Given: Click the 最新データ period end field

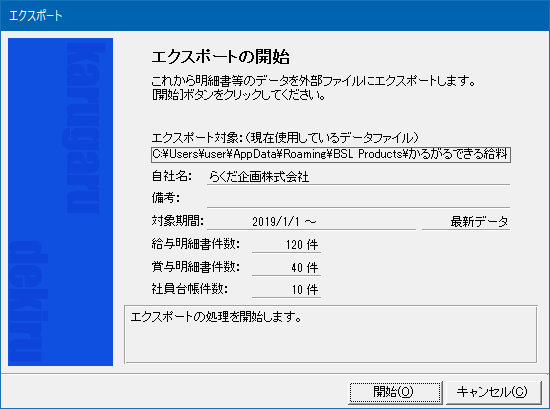Looking at the screenshot, I should point(466,222).
